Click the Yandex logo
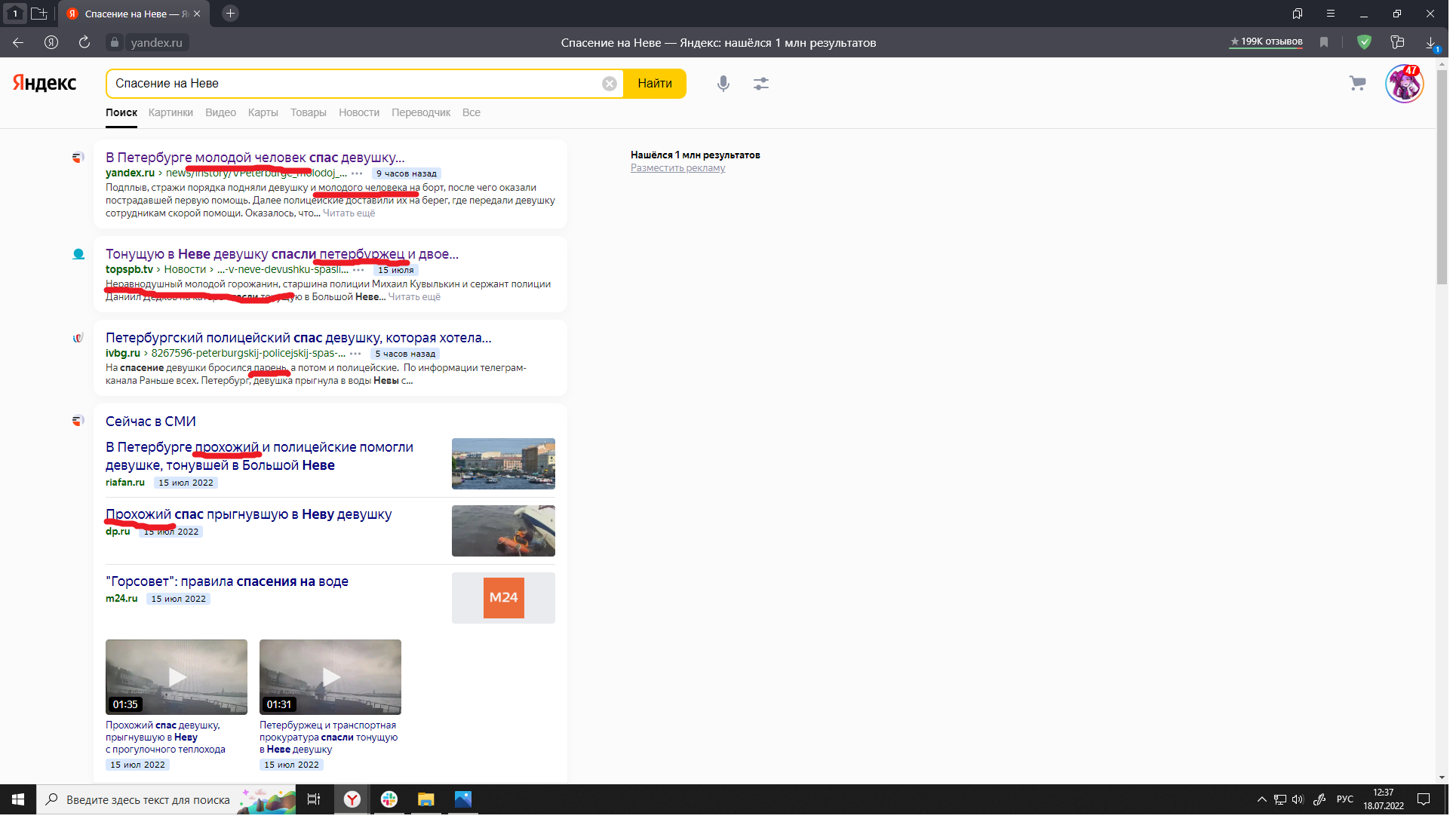 coord(45,83)
